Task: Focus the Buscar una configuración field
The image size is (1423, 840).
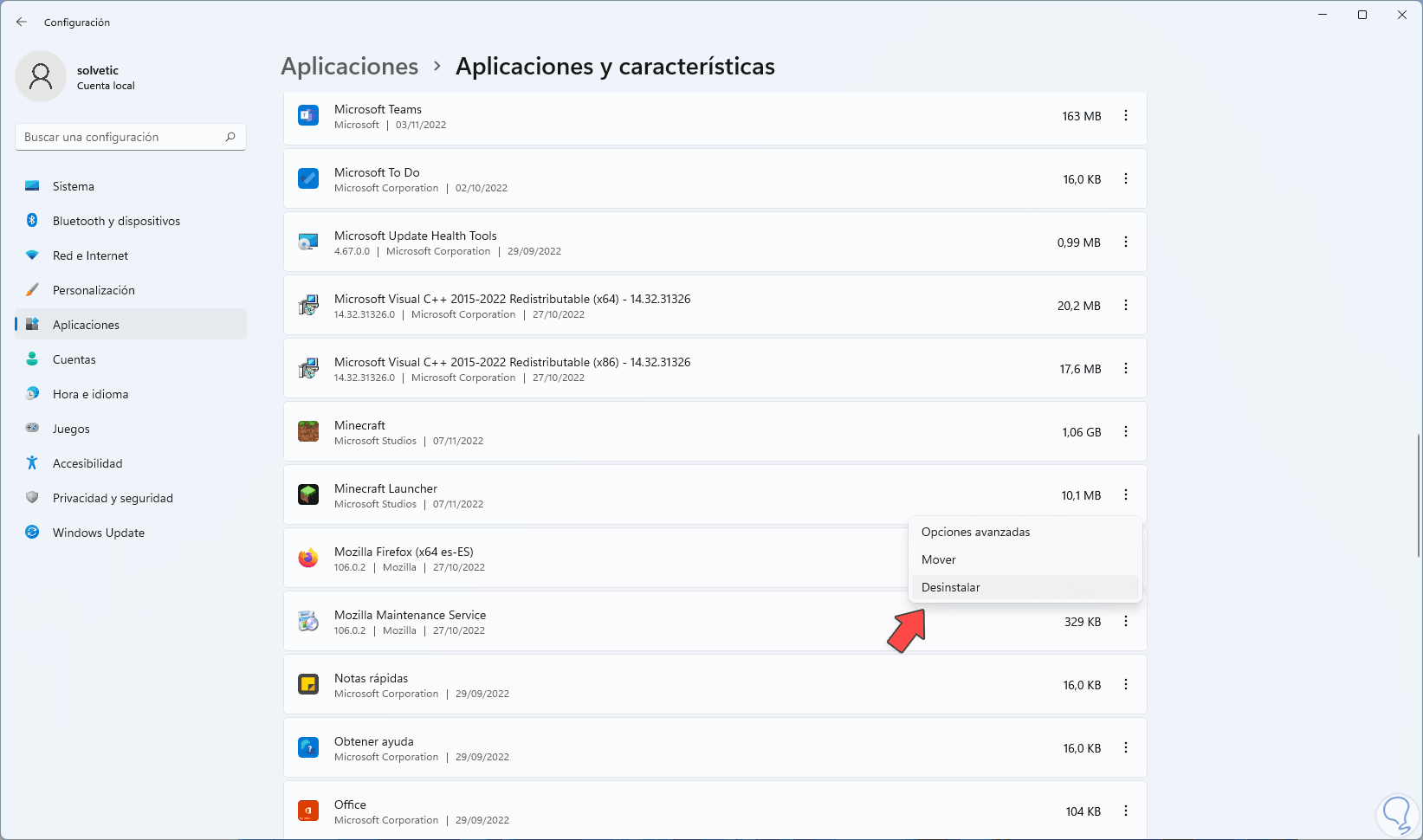Action: coord(121,137)
